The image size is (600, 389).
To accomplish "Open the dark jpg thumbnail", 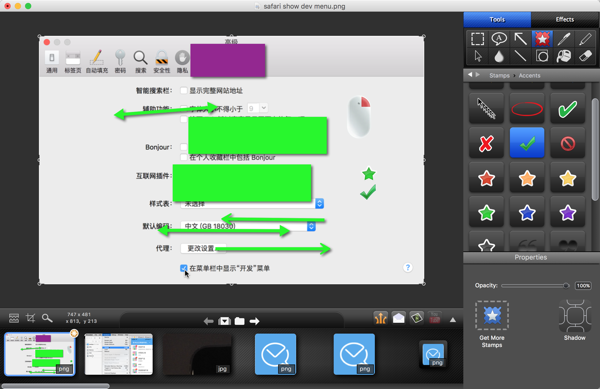I will (x=197, y=354).
